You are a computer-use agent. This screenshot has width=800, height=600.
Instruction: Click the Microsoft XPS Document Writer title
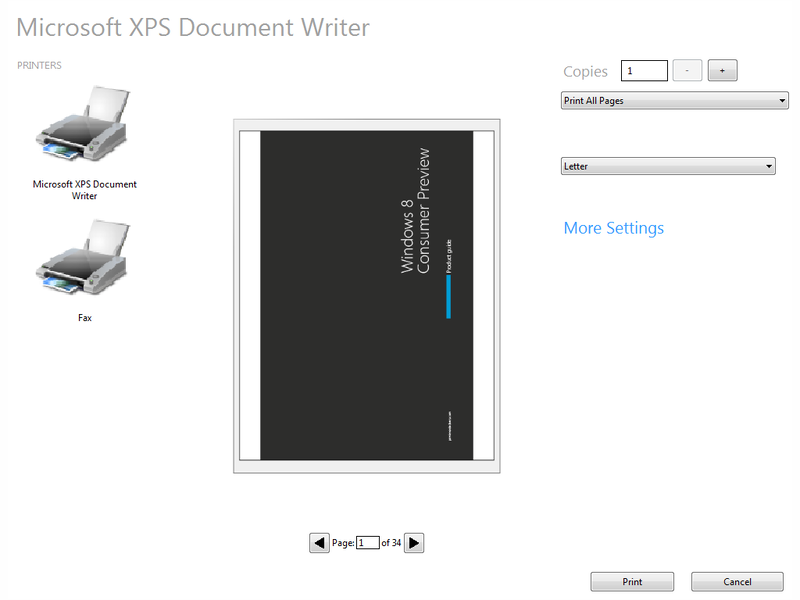pos(192,27)
